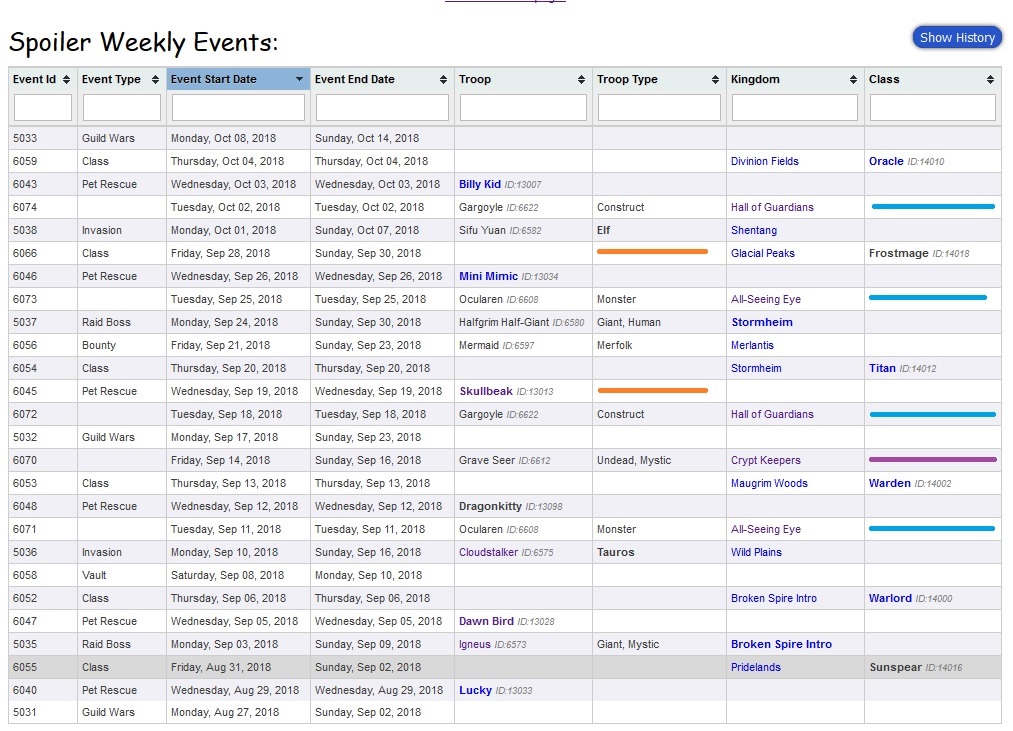Click sort arrows in Troop header
The height and width of the screenshot is (731, 1013).
582,80
